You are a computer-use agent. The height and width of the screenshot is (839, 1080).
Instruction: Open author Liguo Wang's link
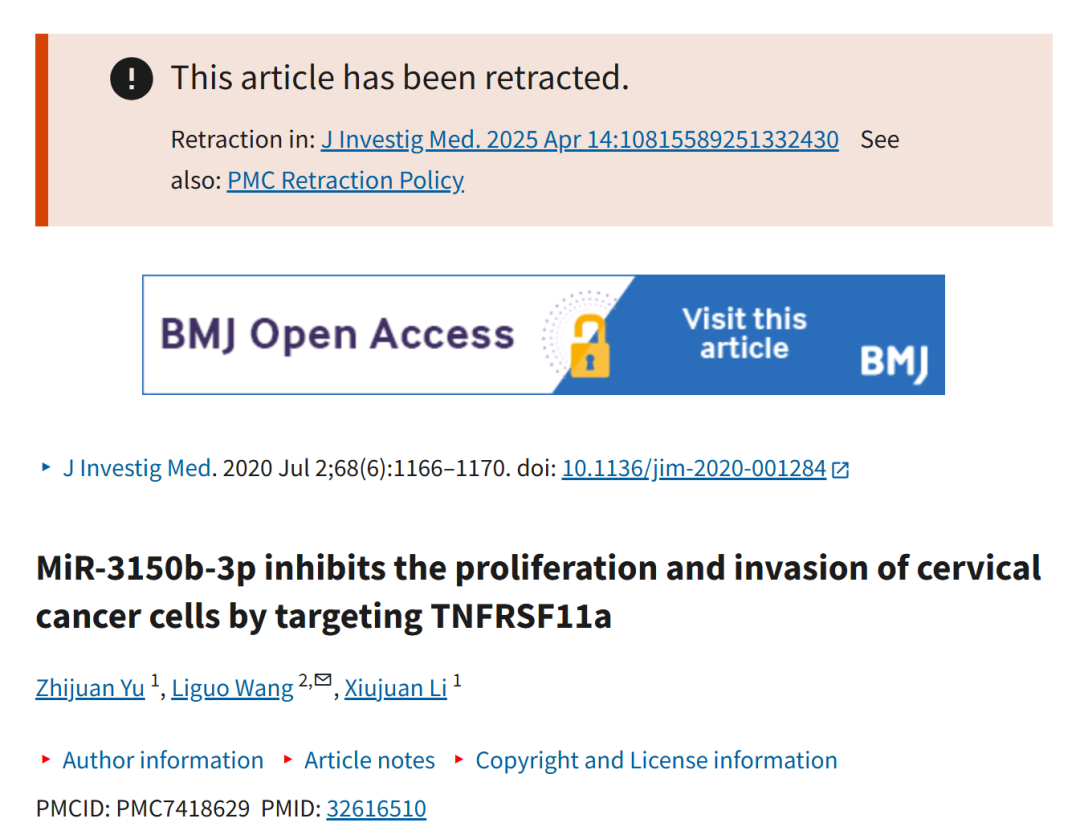pos(232,688)
